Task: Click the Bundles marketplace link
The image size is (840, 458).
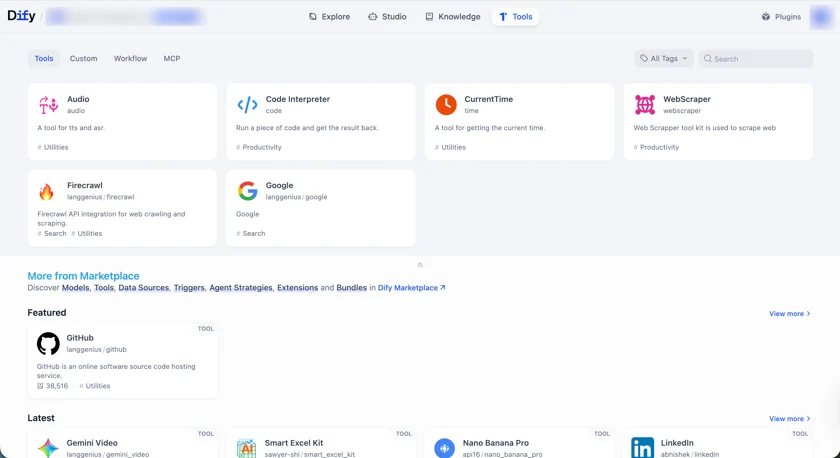Action: tap(351, 288)
